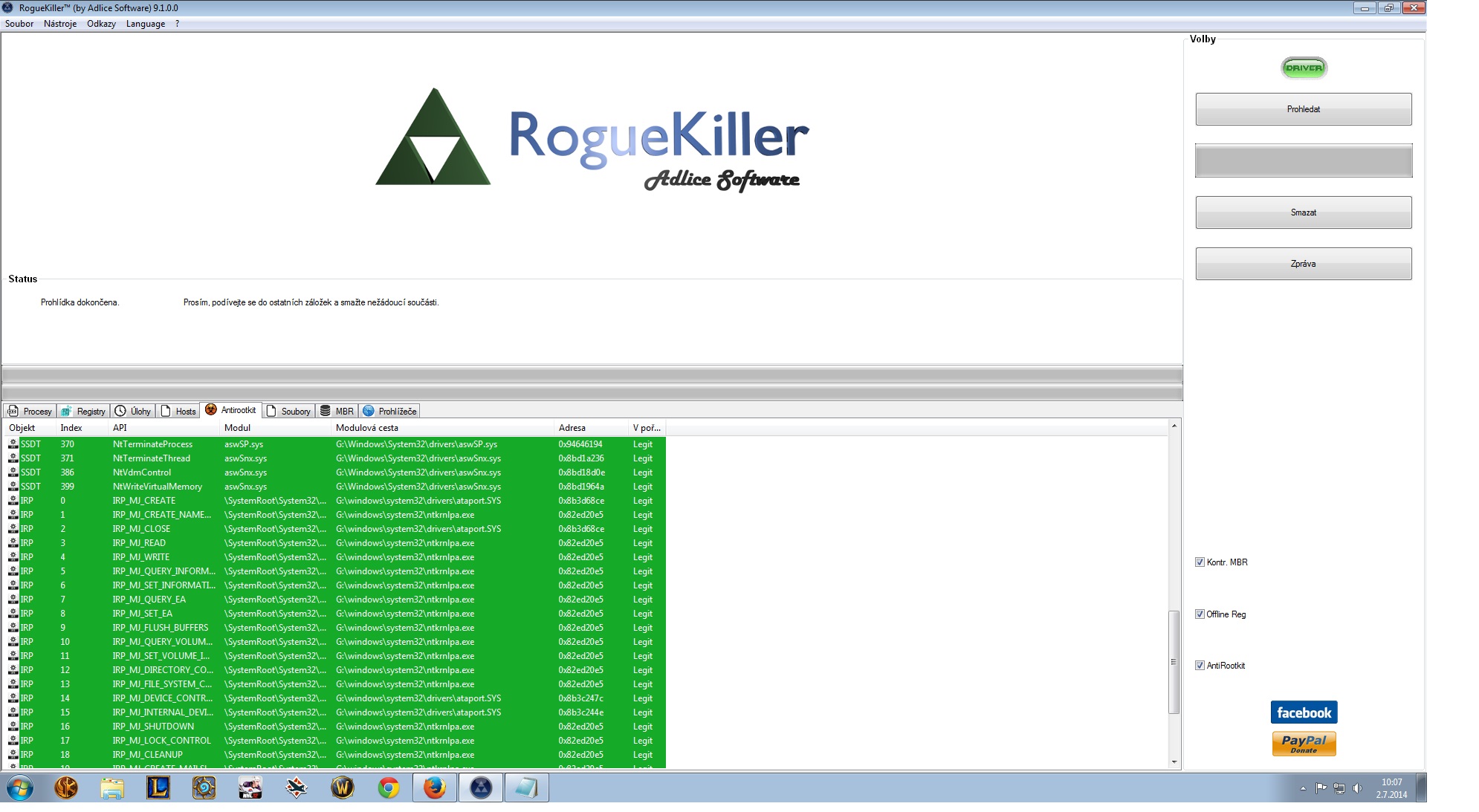1479x812 pixels.
Task: Click the Smazat delete button
Action: click(1304, 212)
